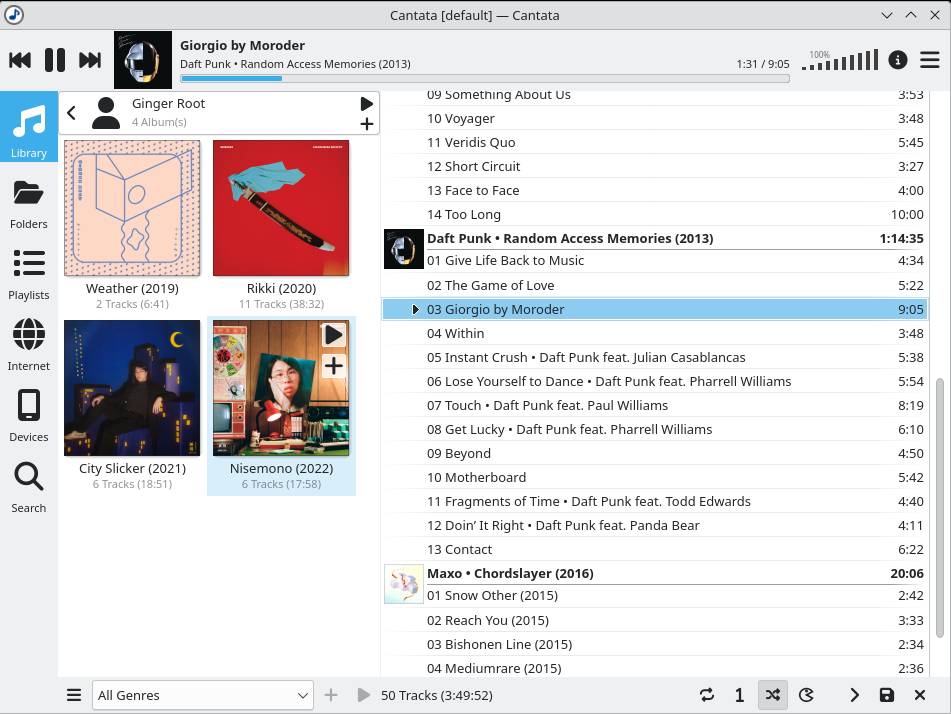Viewport: 951px width, 714px height.
Task: Open the Search view
Action: (x=29, y=489)
